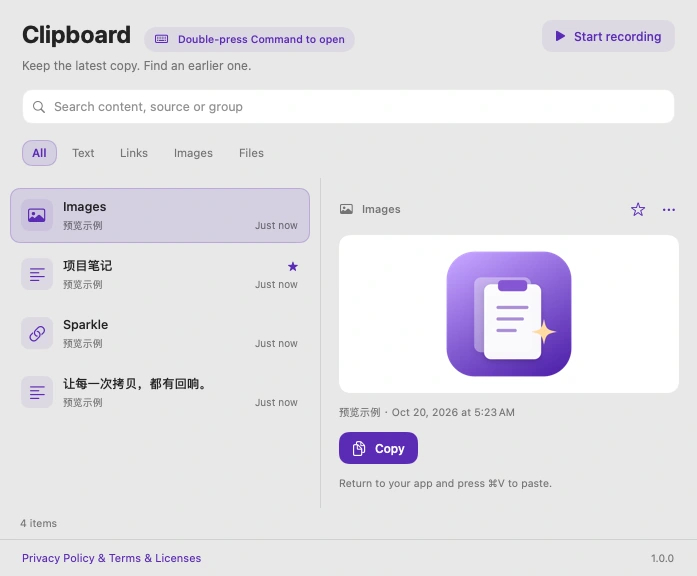
Task: Switch to the Files filter tab
Action: point(251,153)
